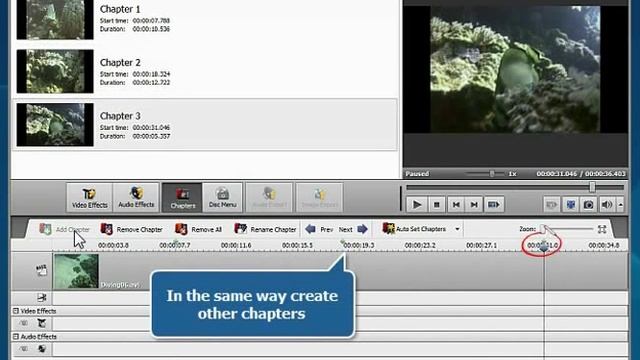
Task: Toggle visibility eye on video effects track
Action: 24,323
